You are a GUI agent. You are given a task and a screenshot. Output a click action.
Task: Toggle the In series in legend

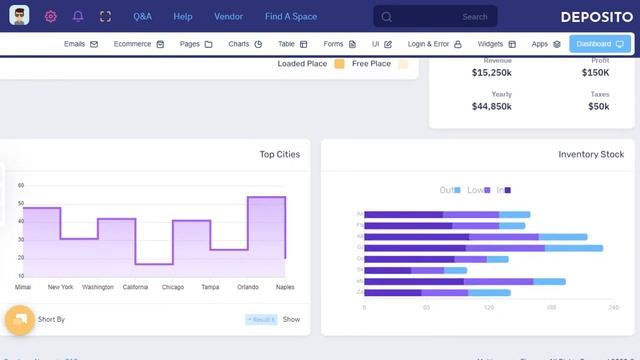pyautogui.click(x=503, y=190)
